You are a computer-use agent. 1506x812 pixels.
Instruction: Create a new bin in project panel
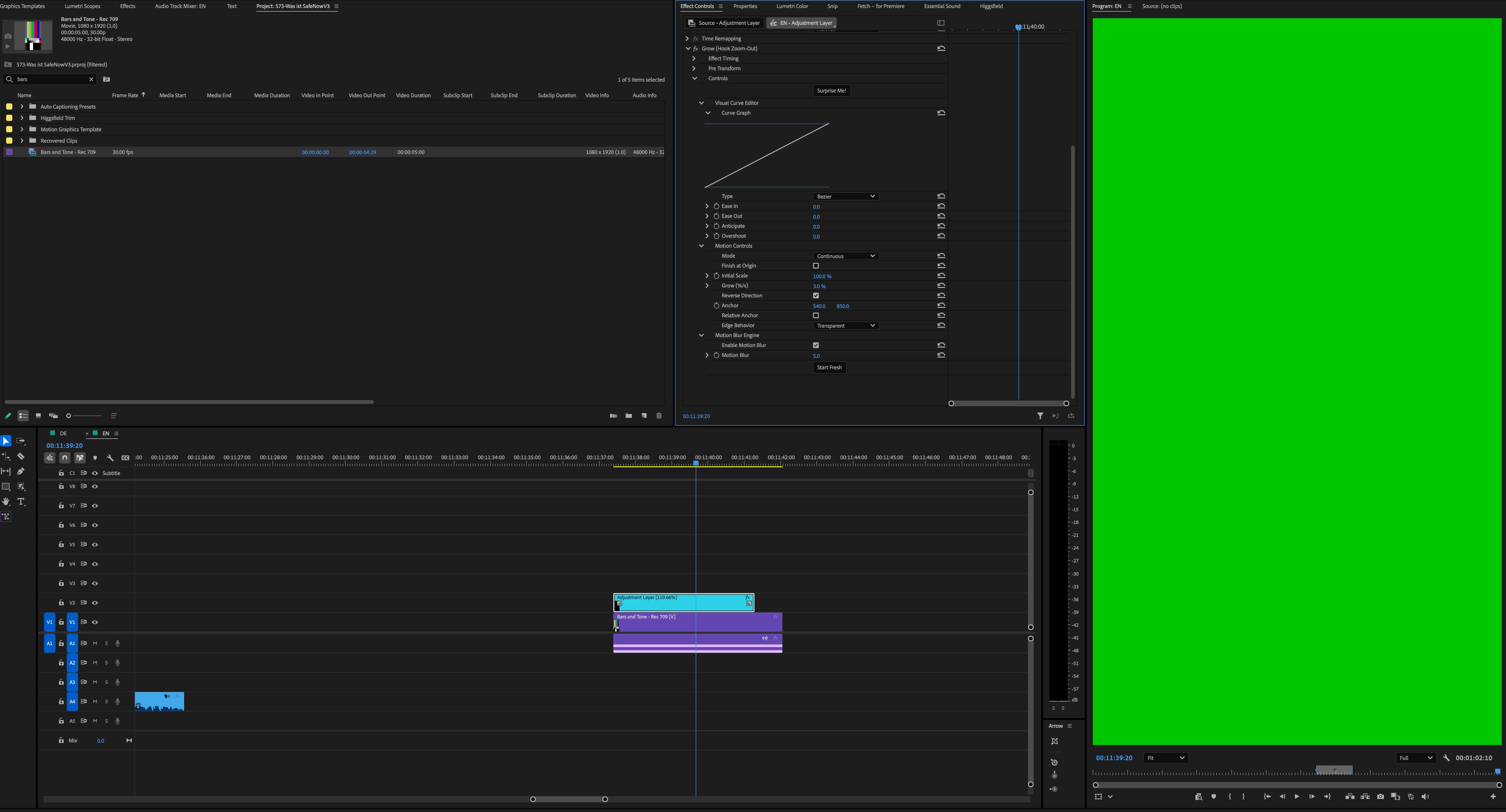[629, 416]
